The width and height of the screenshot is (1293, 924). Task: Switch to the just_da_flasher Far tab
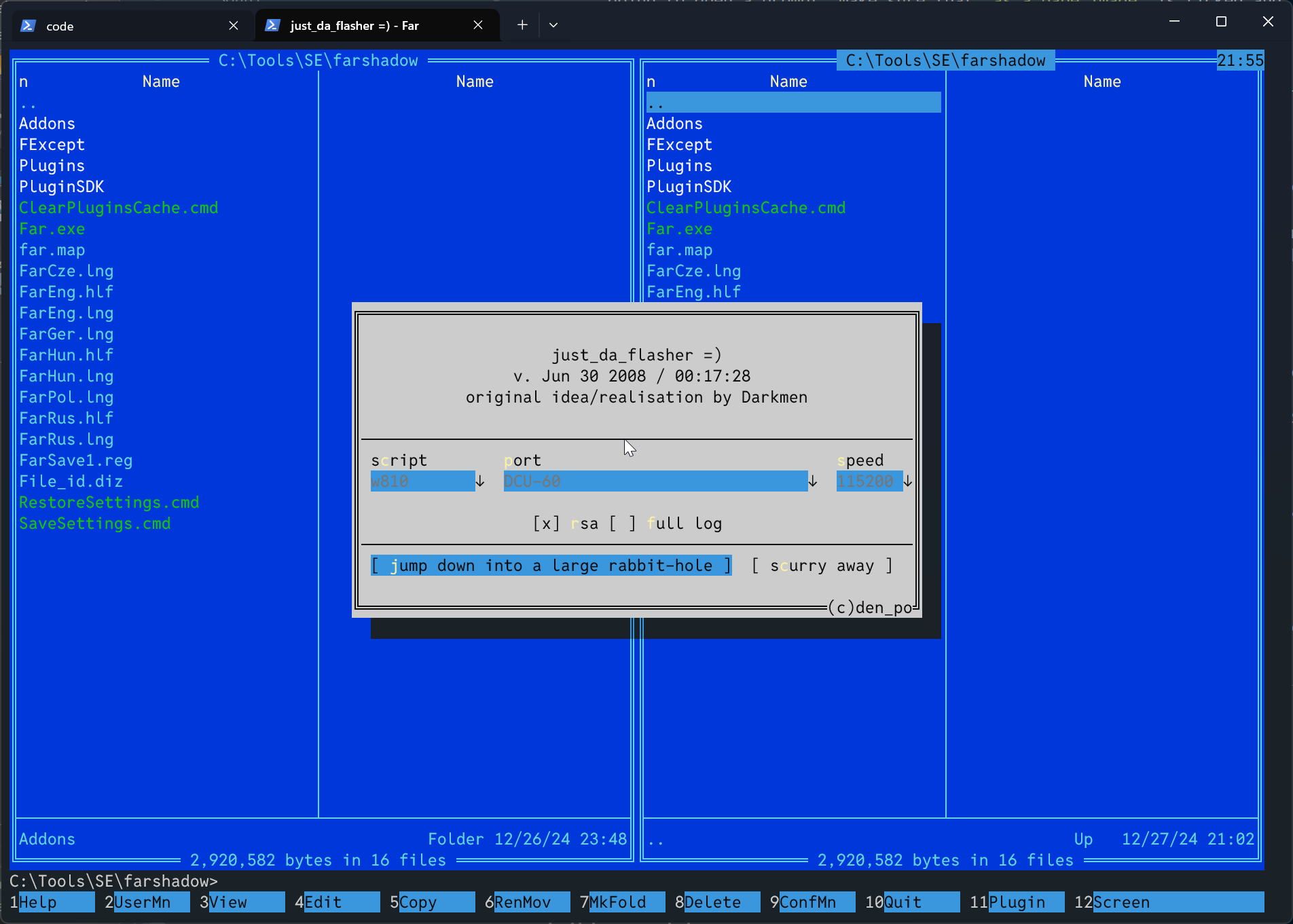378,25
